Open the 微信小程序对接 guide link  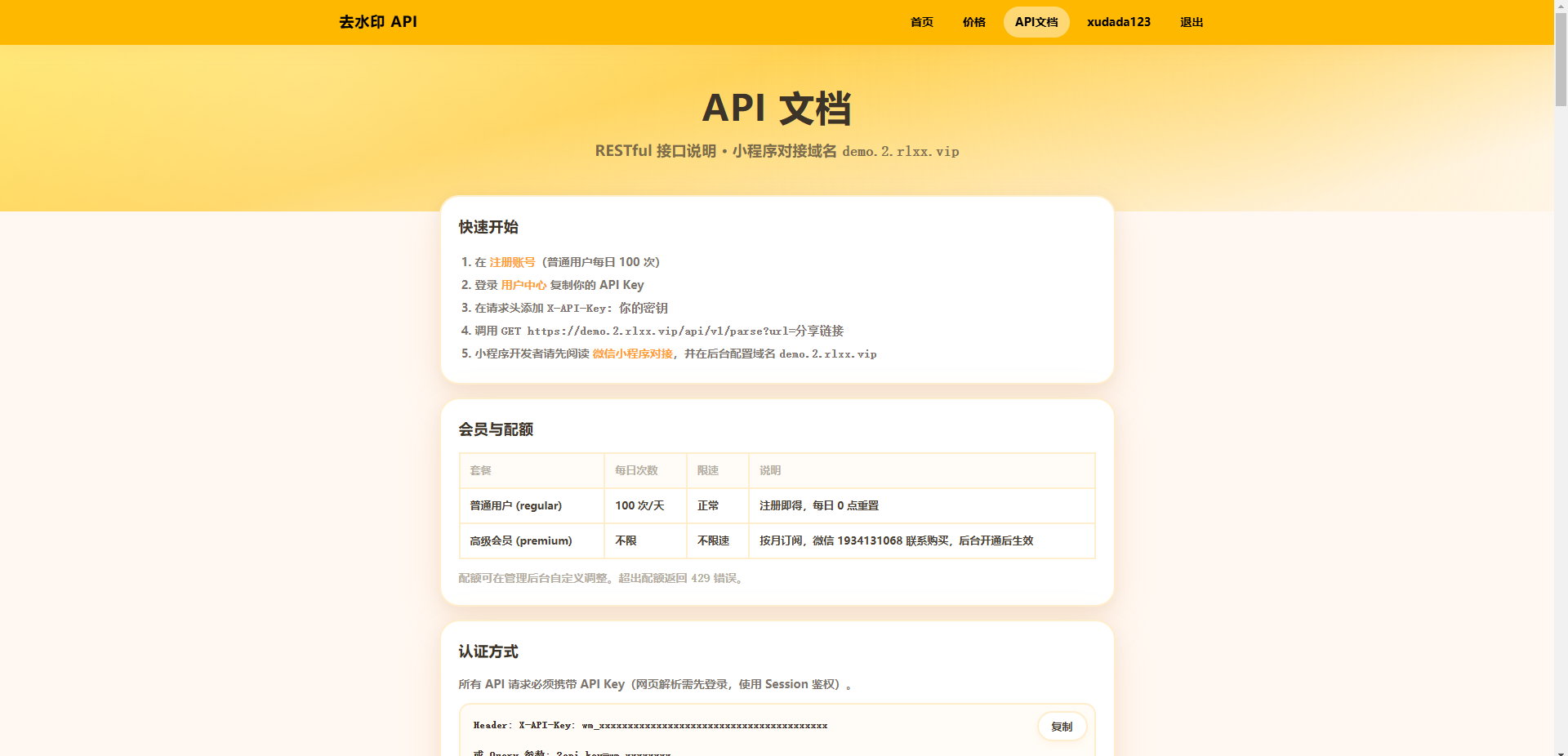(632, 354)
